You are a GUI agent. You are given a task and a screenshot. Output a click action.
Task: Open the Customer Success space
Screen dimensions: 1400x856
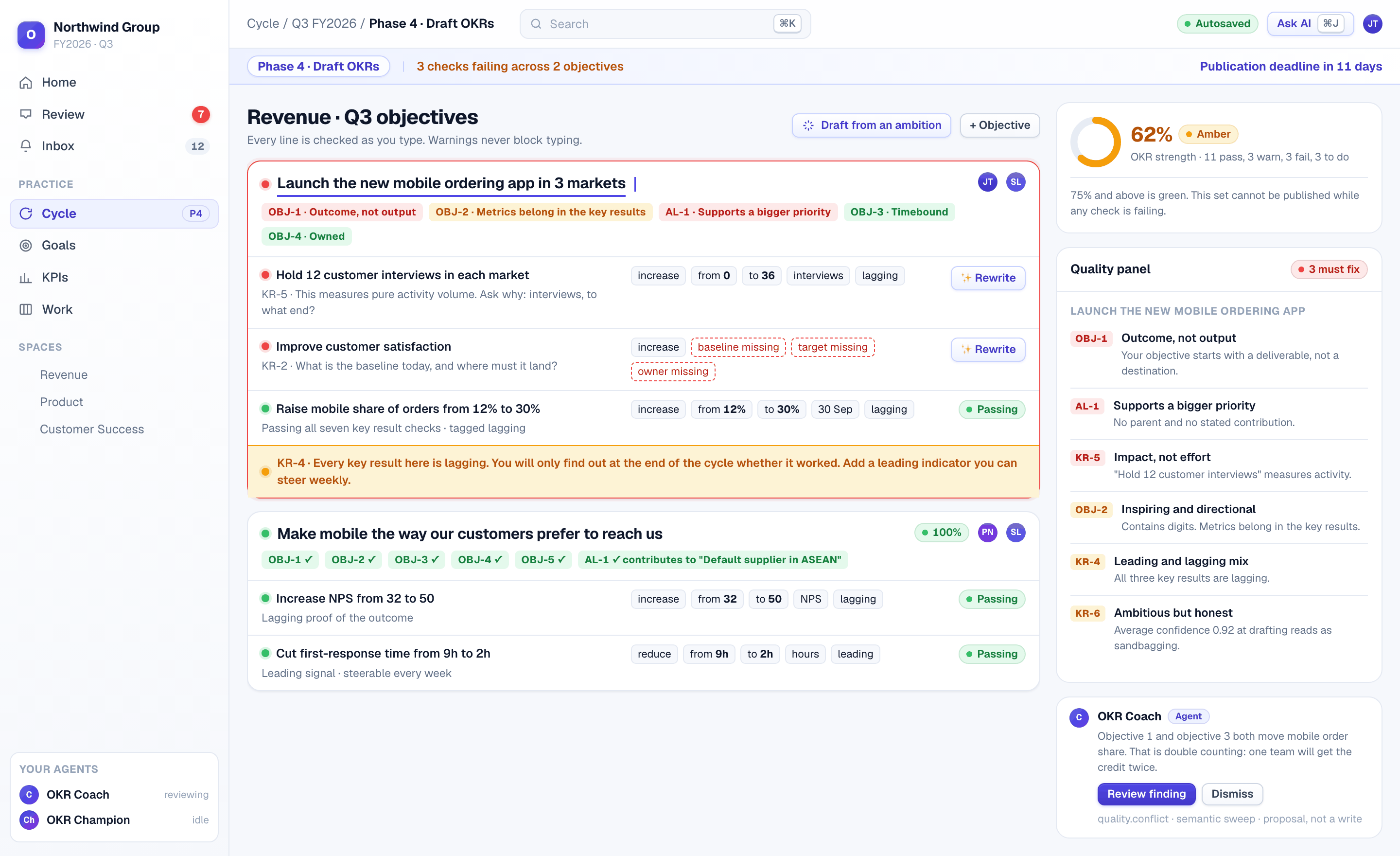pos(91,429)
